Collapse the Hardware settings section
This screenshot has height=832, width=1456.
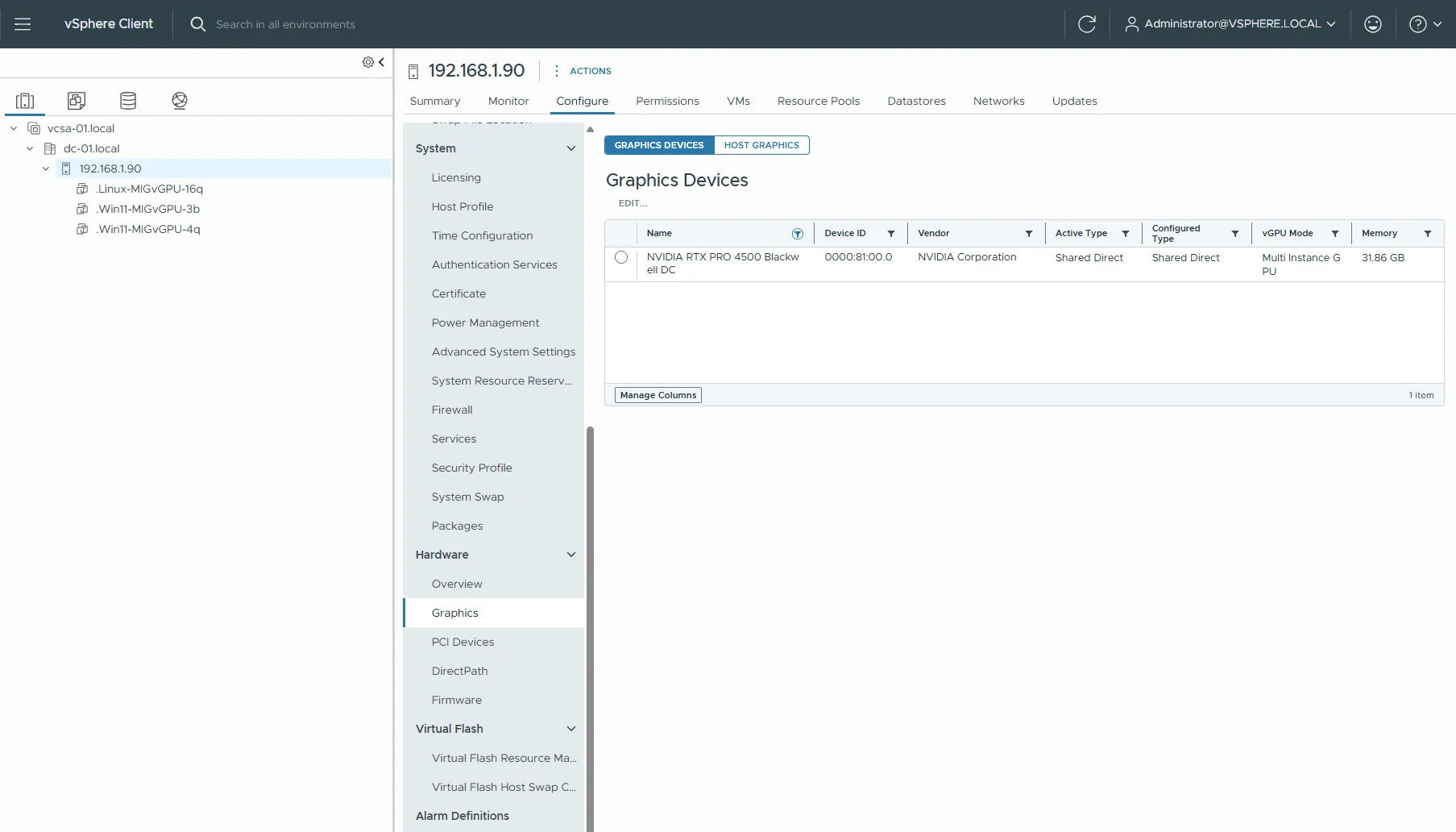coord(571,555)
